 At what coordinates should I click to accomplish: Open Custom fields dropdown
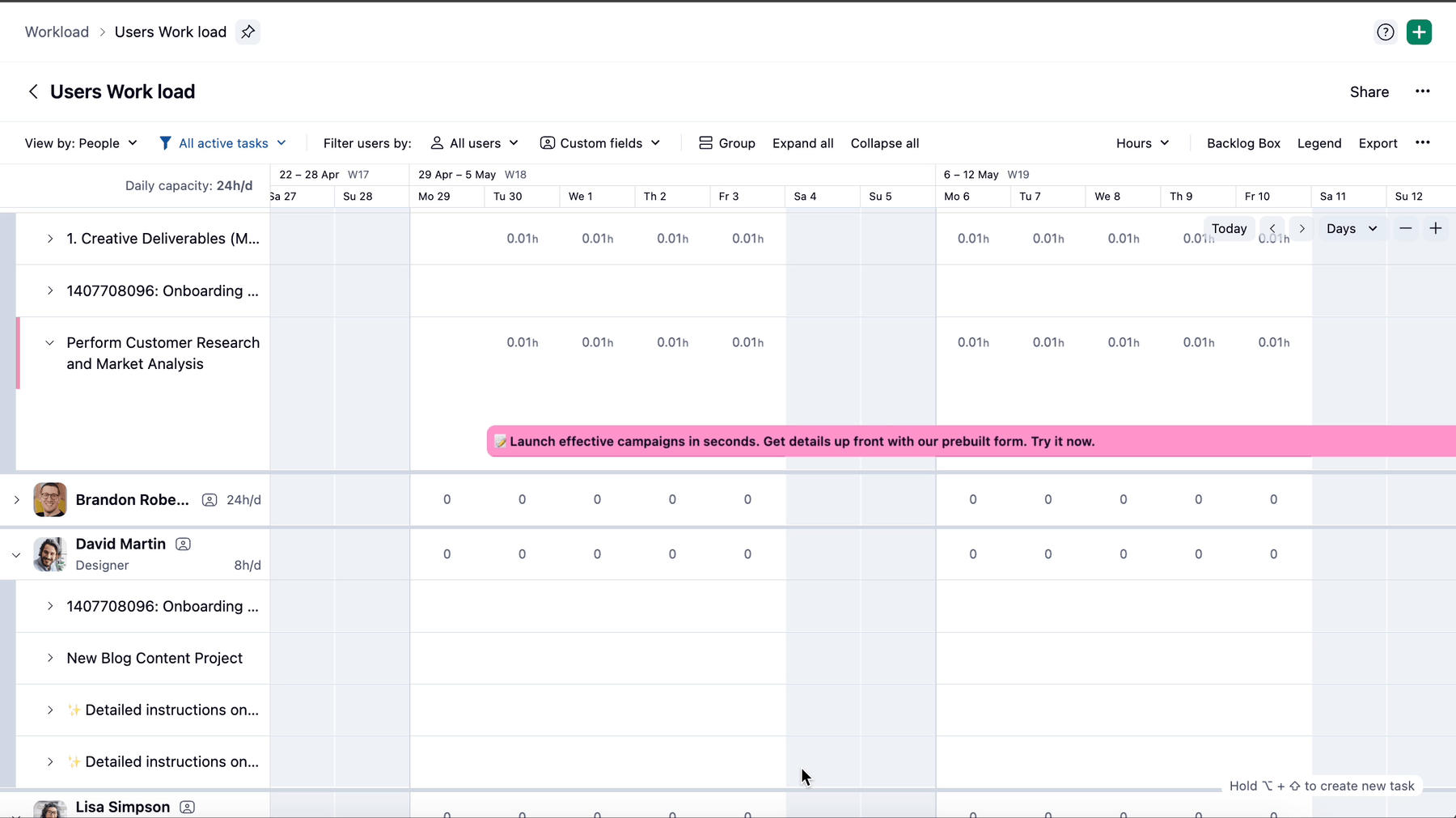[600, 143]
